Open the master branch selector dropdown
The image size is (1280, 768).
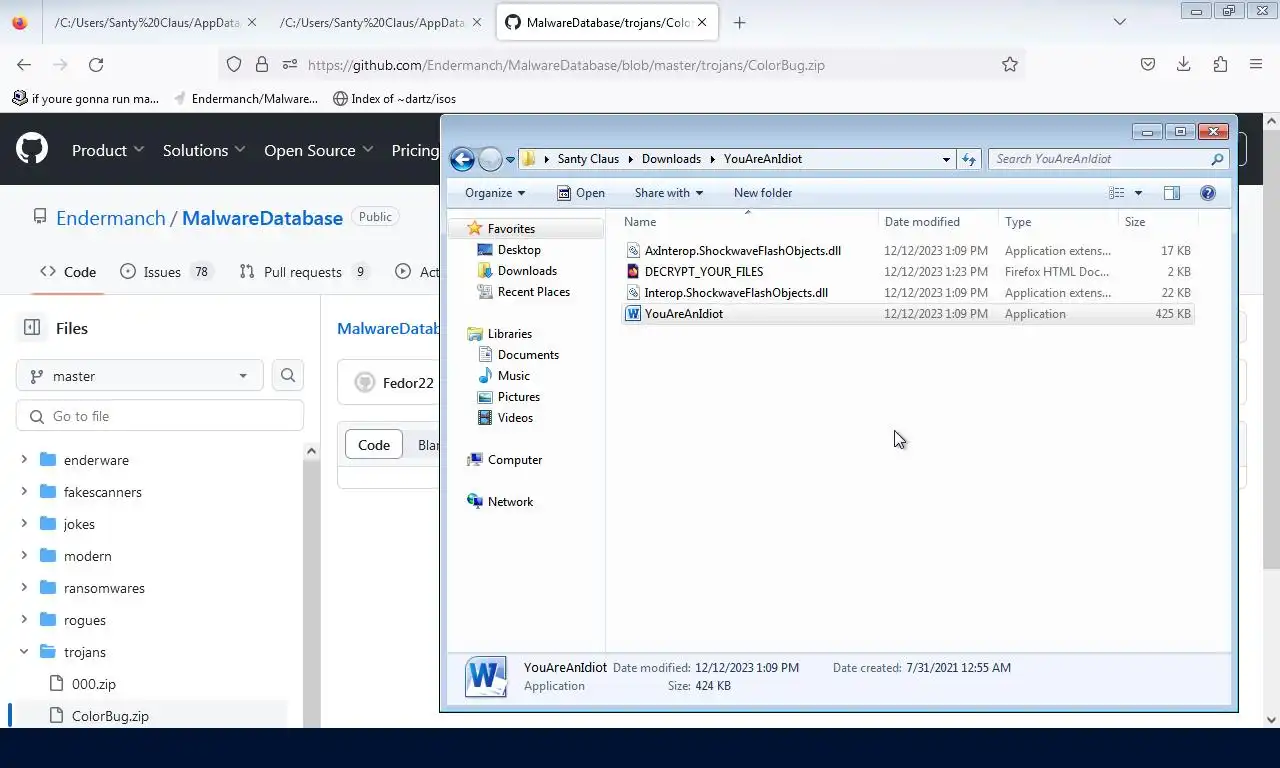coord(140,376)
